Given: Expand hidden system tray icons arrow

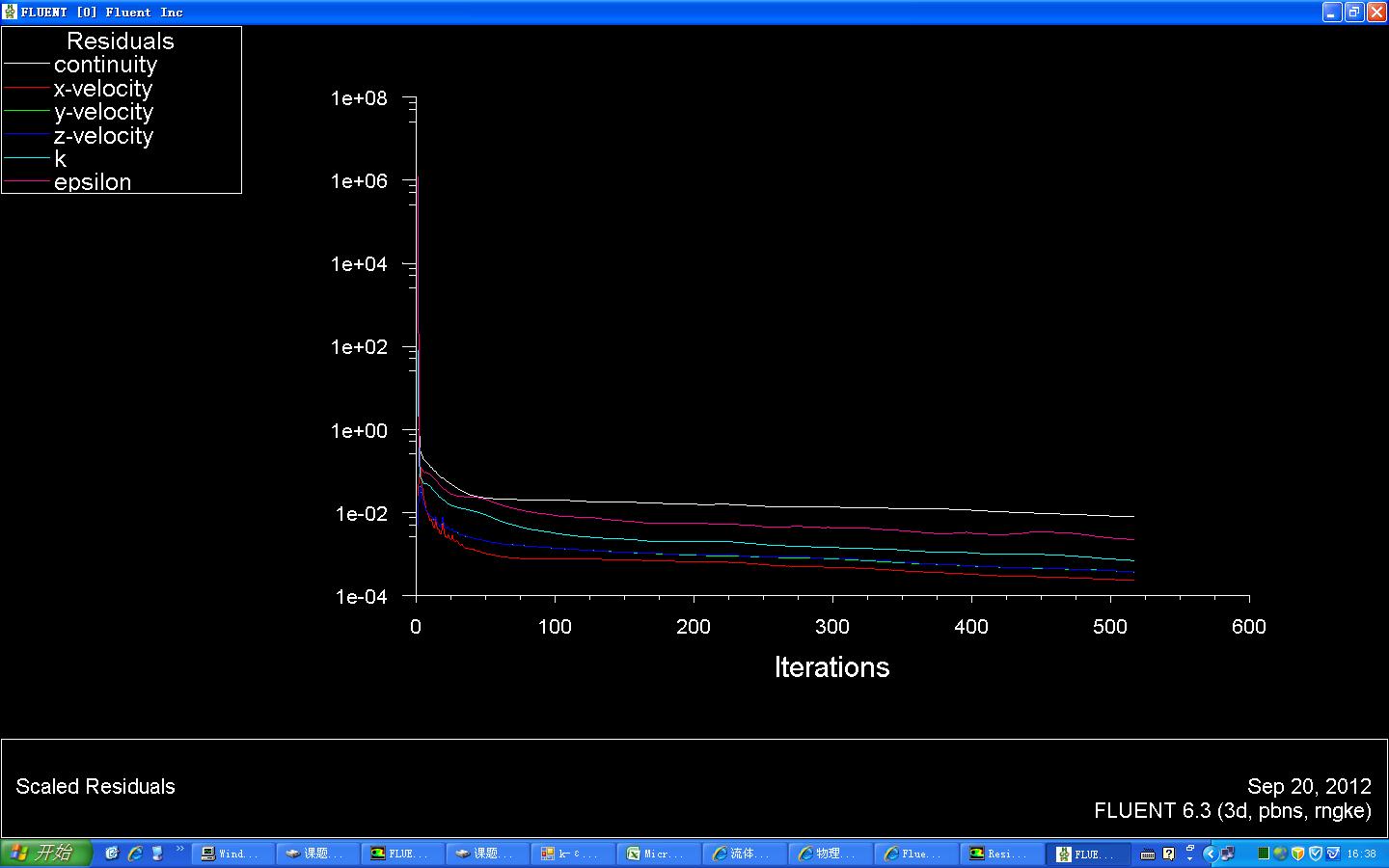Looking at the screenshot, I should pos(1210,854).
